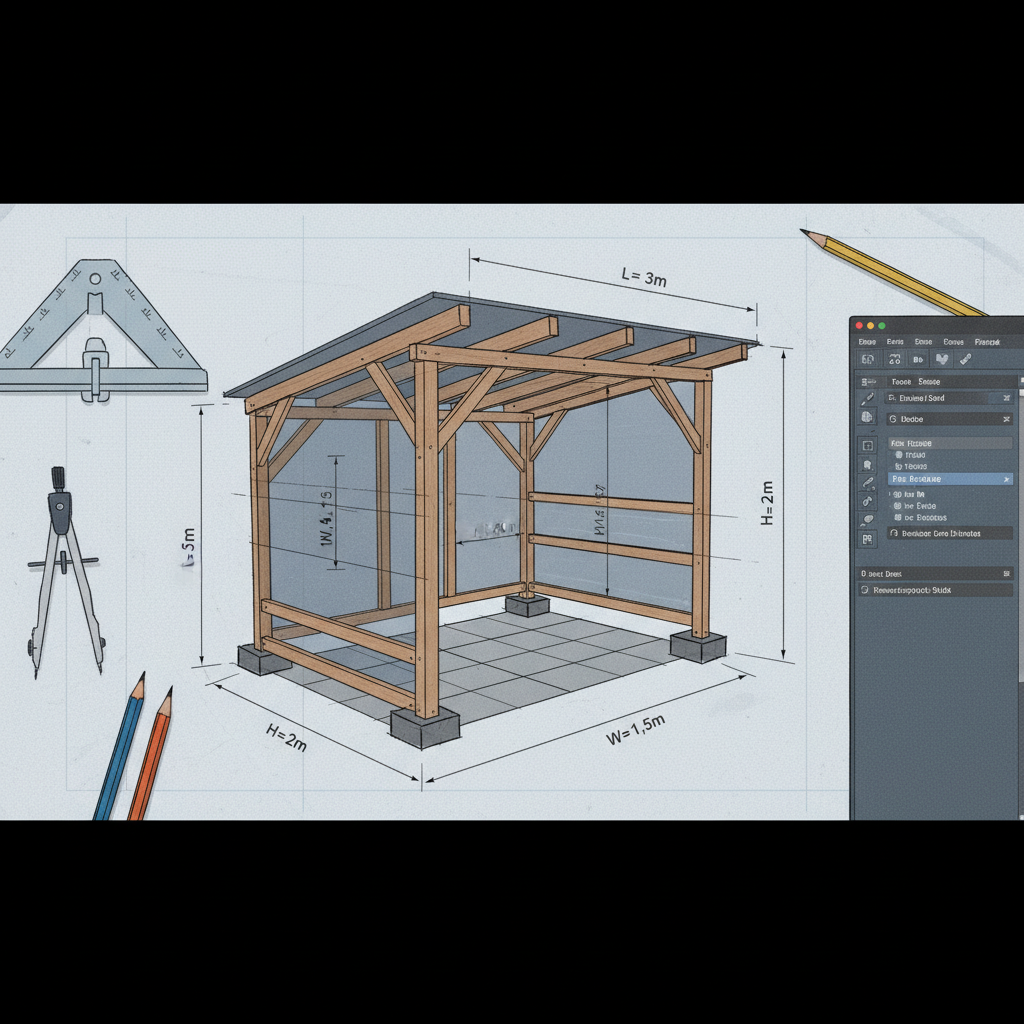Viewport: 1024px width, 1024px height.
Task: Click the first icon in the panel's top toolbar
Action: coord(869,360)
